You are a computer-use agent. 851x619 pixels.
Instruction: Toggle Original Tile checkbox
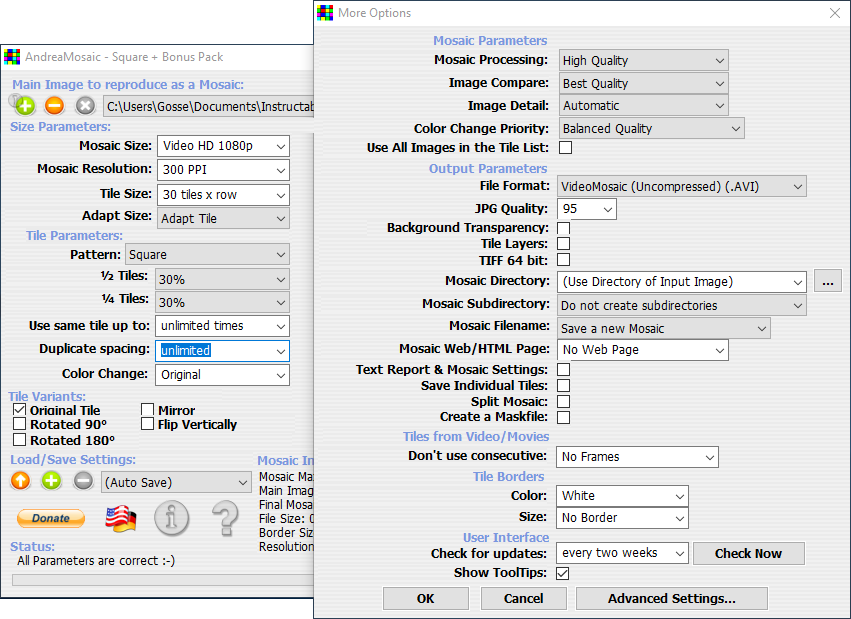[20, 410]
